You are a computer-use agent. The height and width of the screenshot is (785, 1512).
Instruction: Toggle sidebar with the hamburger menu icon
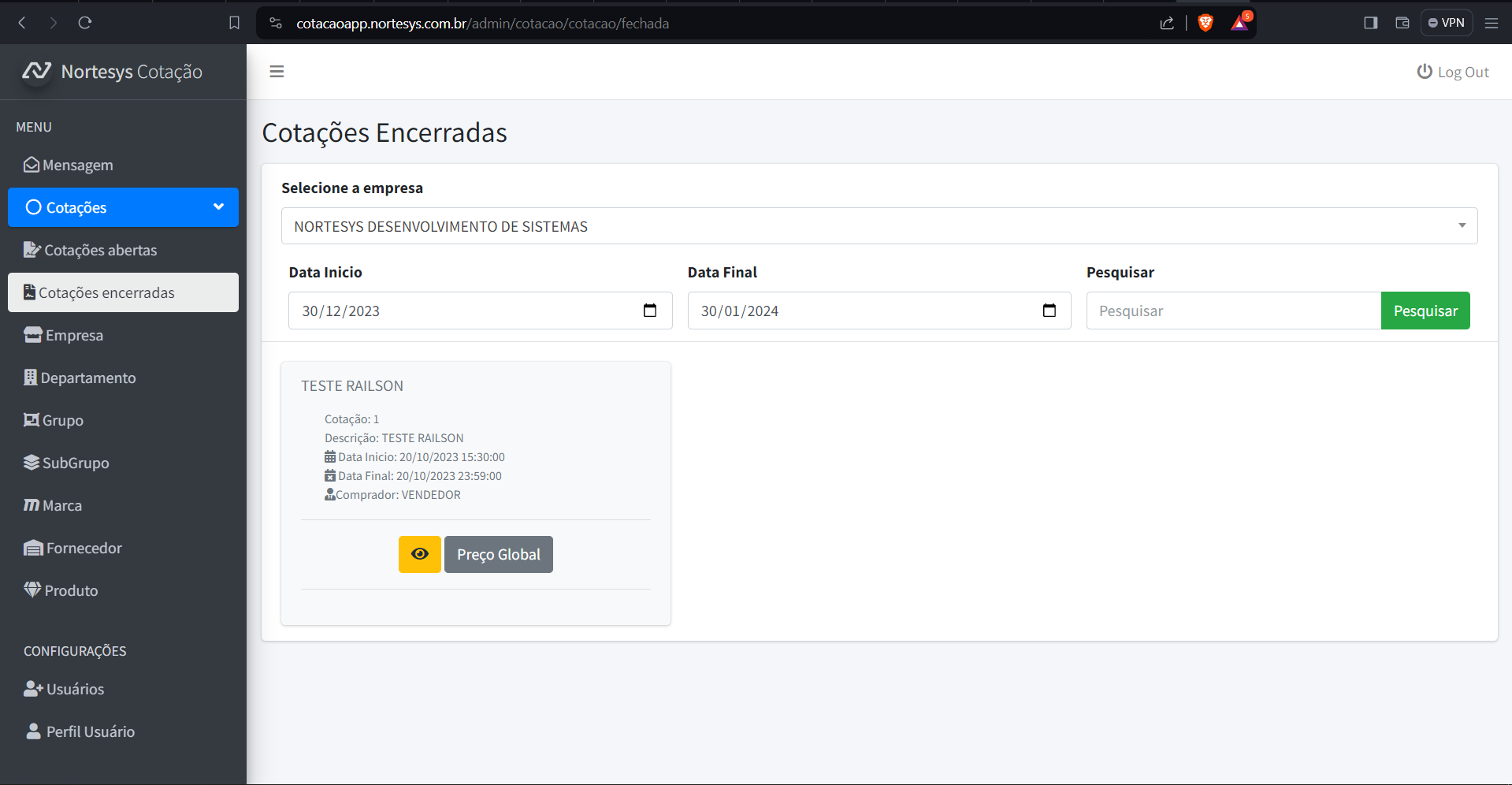(277, 72)
